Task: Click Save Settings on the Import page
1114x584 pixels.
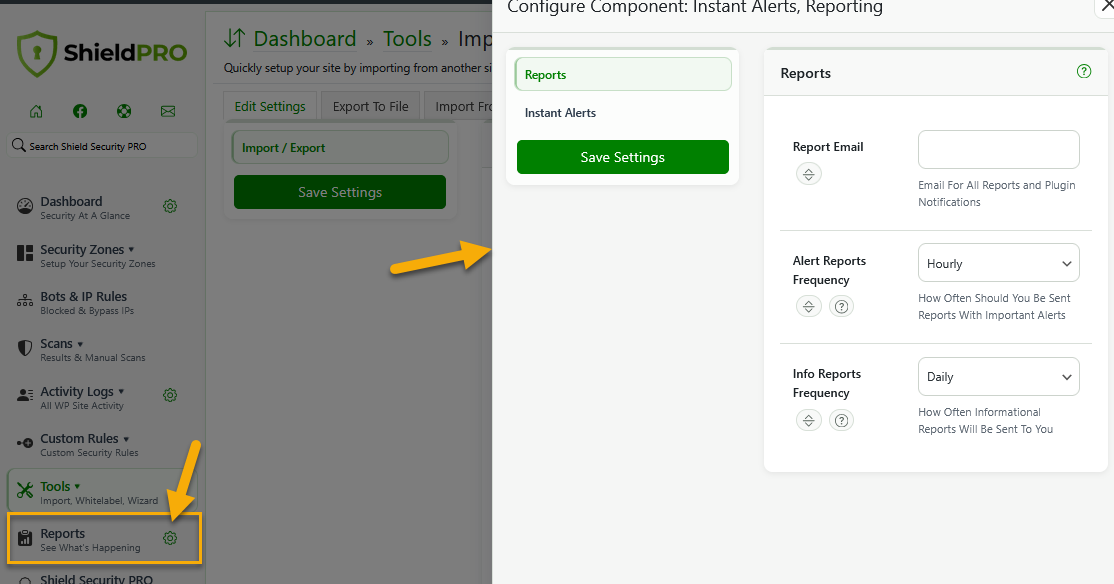Action: [x=340, y=192]
